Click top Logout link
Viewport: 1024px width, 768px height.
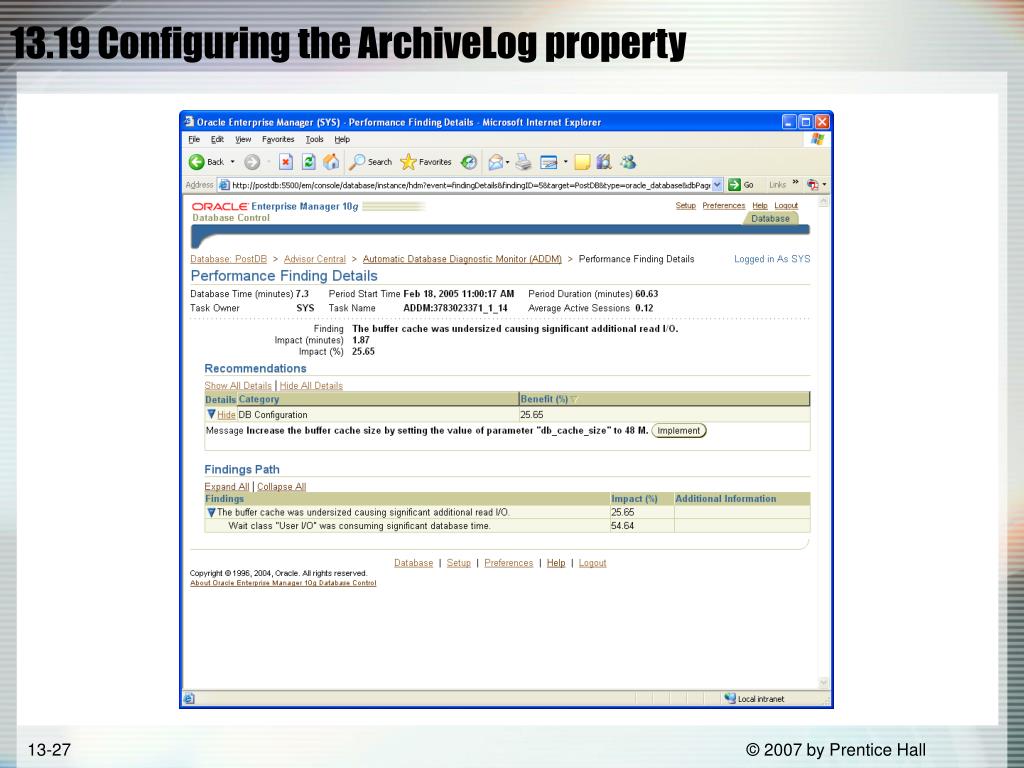pyautogui.click(x=786, y=206)
